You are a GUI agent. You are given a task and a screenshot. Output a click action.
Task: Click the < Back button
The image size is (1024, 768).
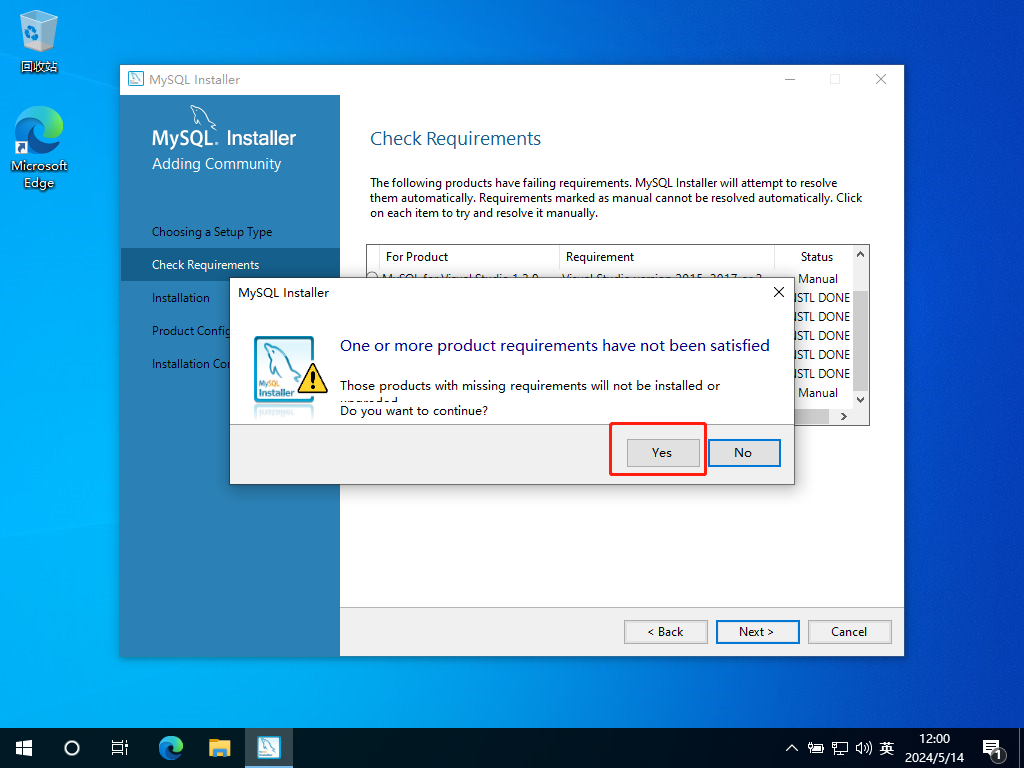pyautogui.click(x=665, y=632)
